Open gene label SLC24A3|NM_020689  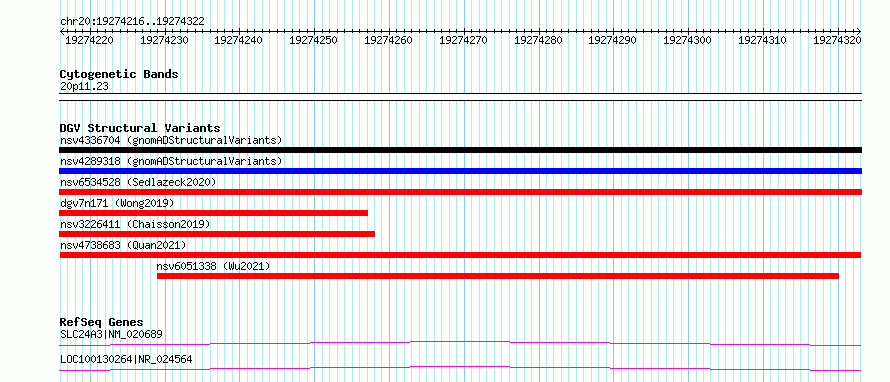coord(111,334)
